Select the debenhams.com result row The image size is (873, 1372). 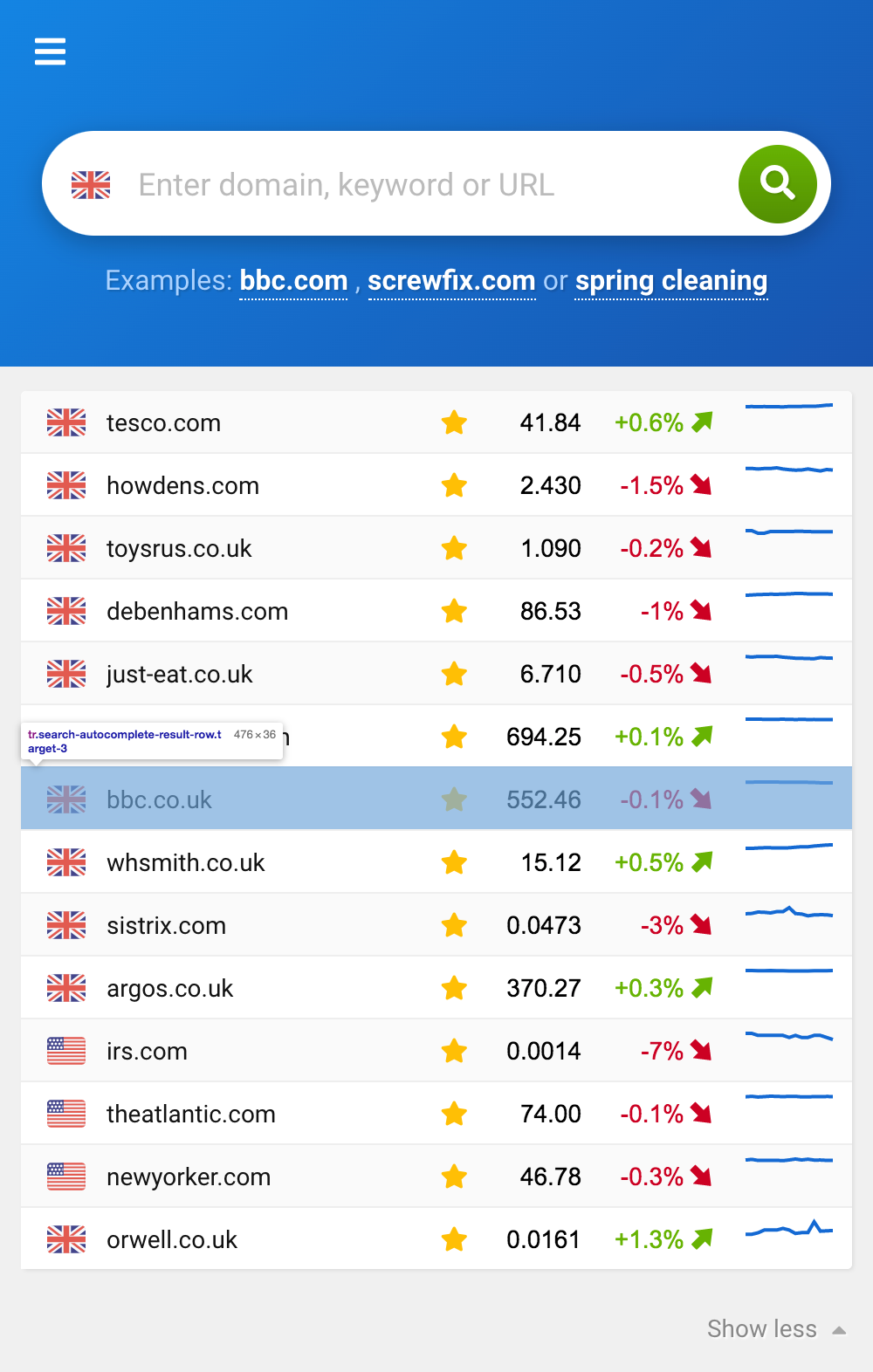pyautogui.click(x=436, y=610)
